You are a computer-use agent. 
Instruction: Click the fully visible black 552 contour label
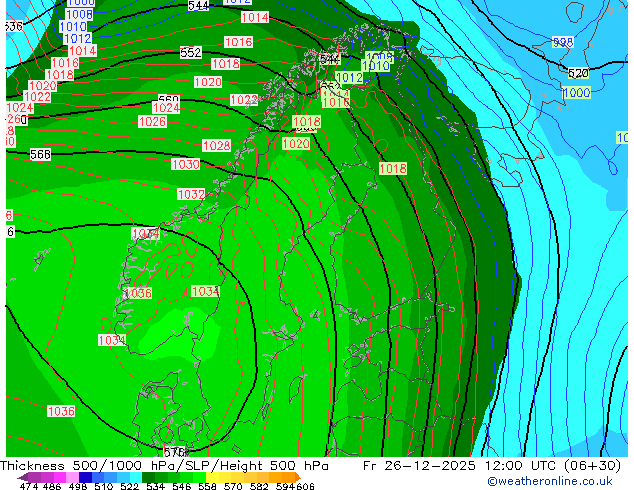190,53
